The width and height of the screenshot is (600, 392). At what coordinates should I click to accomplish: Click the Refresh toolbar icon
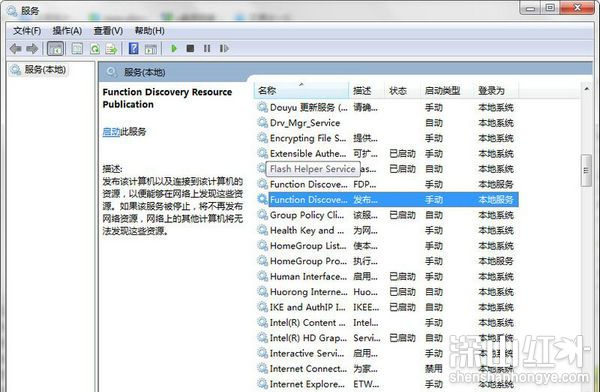point(95,49)
